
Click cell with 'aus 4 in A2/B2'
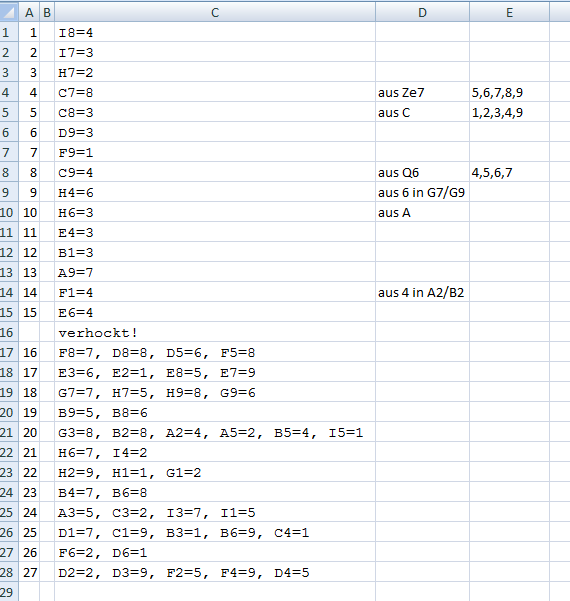tap(422, 292)
